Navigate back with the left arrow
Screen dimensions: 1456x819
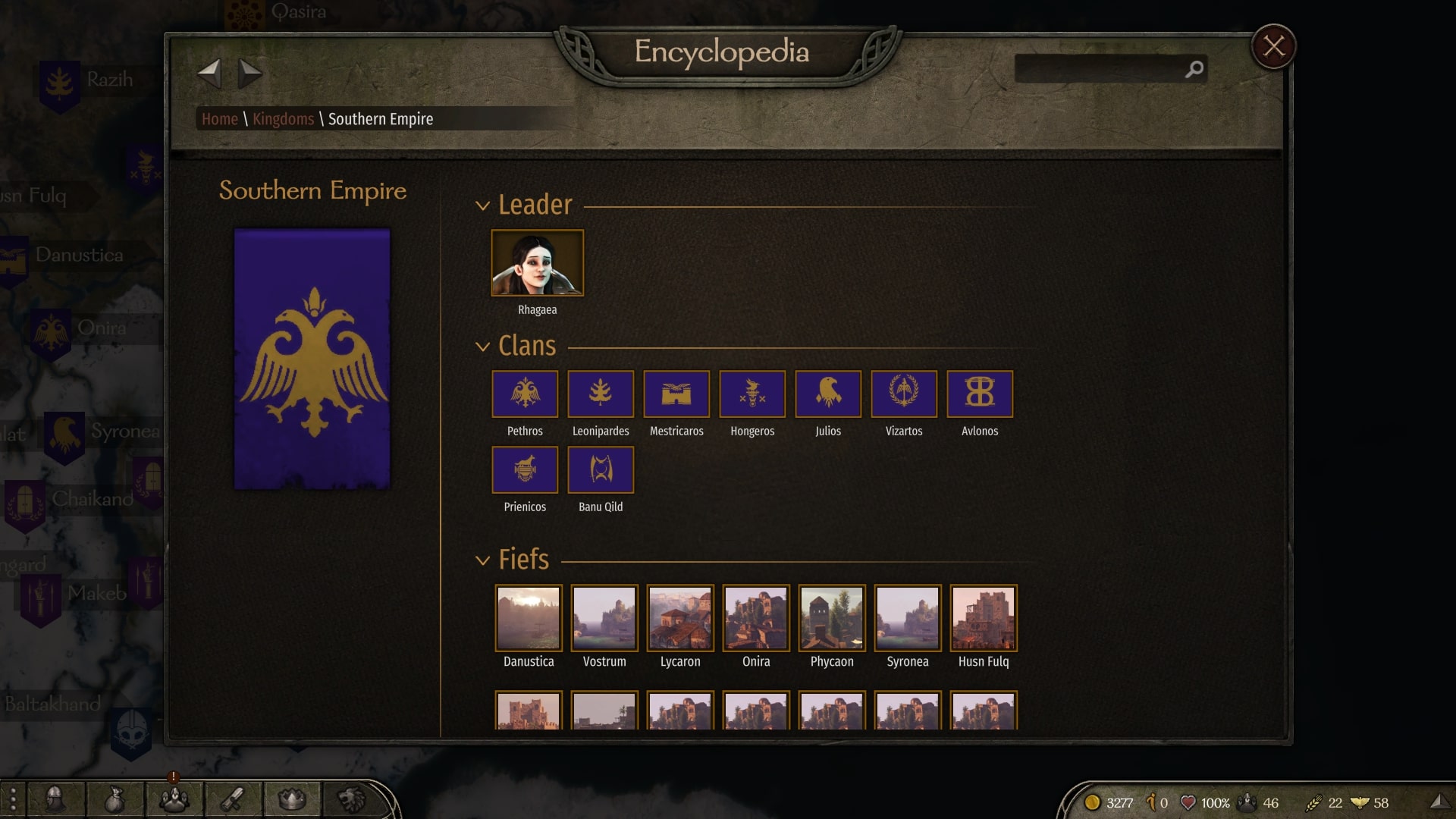click(x=209, y=74)
